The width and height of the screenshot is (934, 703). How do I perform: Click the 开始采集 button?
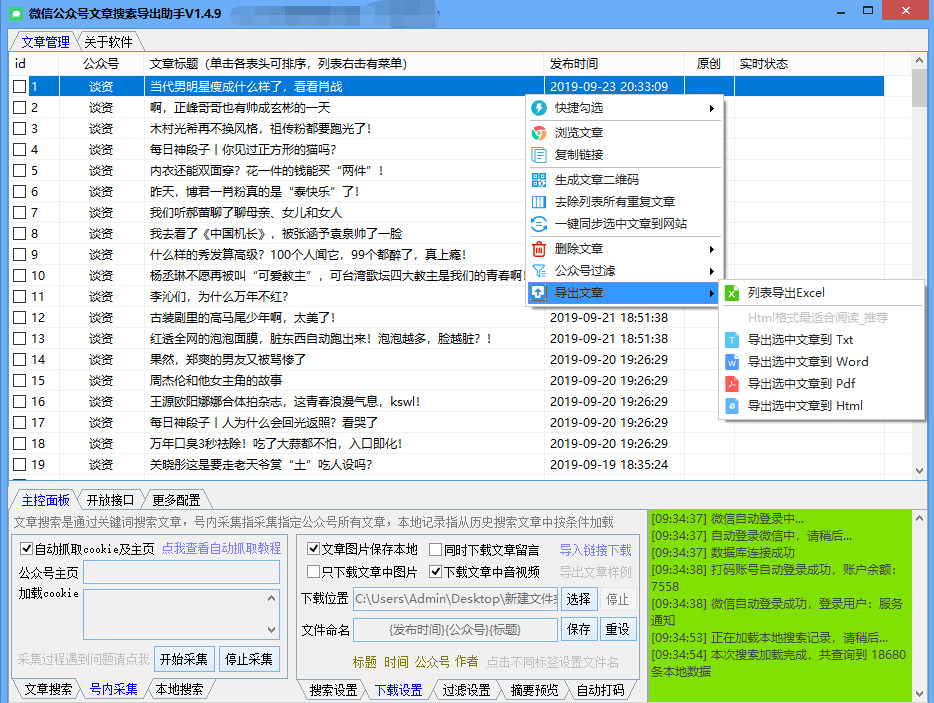tap(183, 659)
